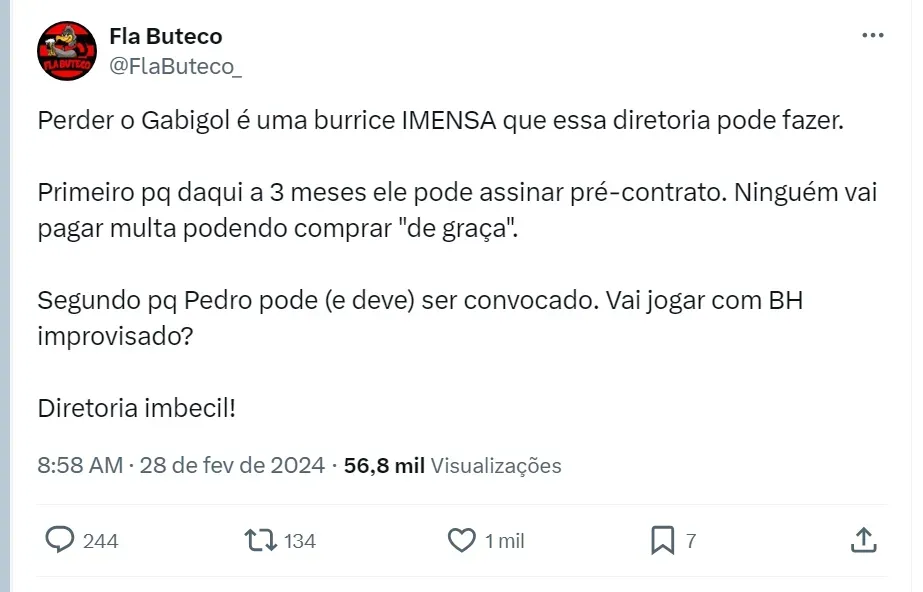
Task: Open the Fla Buteco profile avatar
Action: [67, 51]
